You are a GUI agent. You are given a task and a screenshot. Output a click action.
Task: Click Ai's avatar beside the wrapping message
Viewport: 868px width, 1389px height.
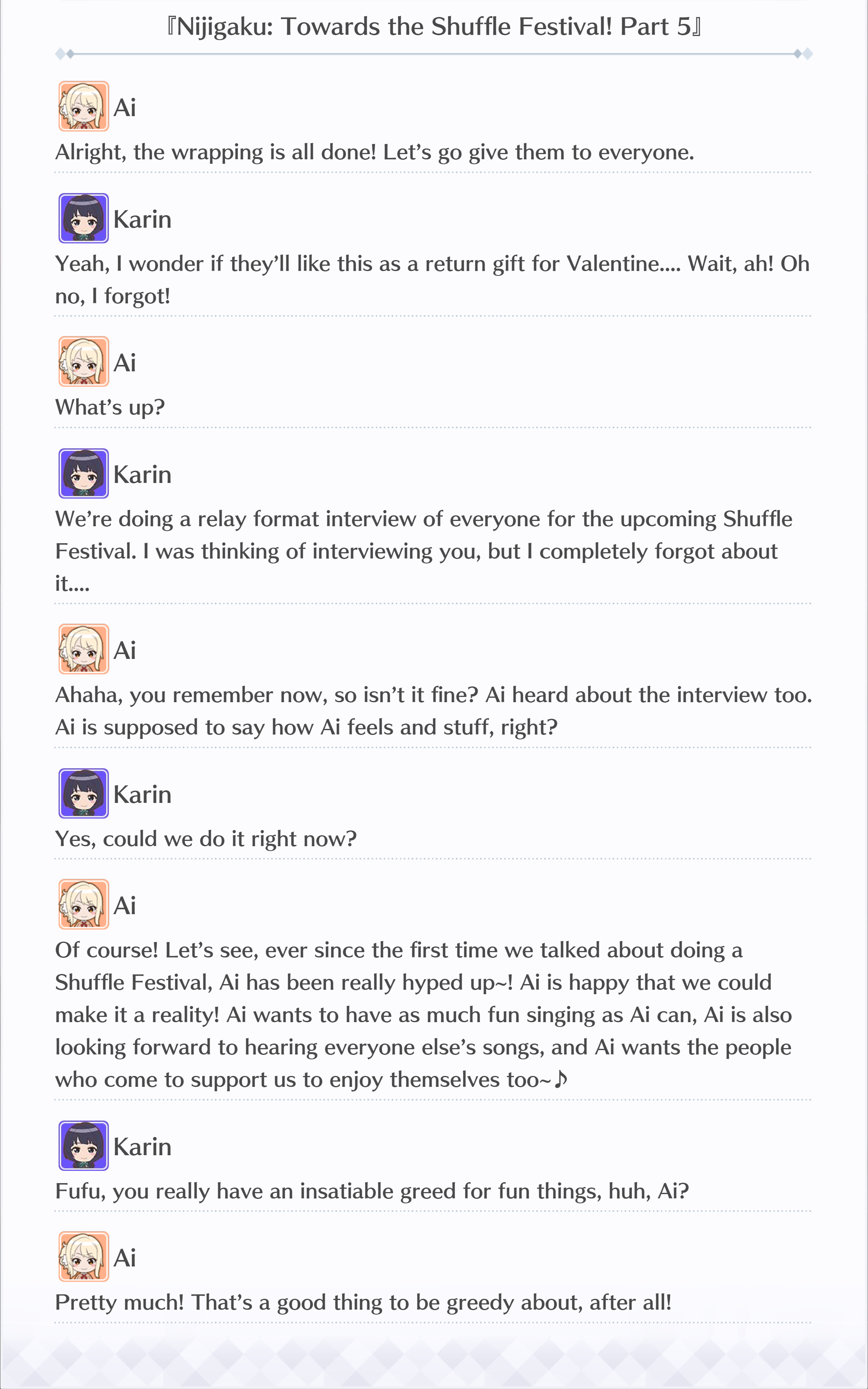pyautogui.click(x=83, y=106)
